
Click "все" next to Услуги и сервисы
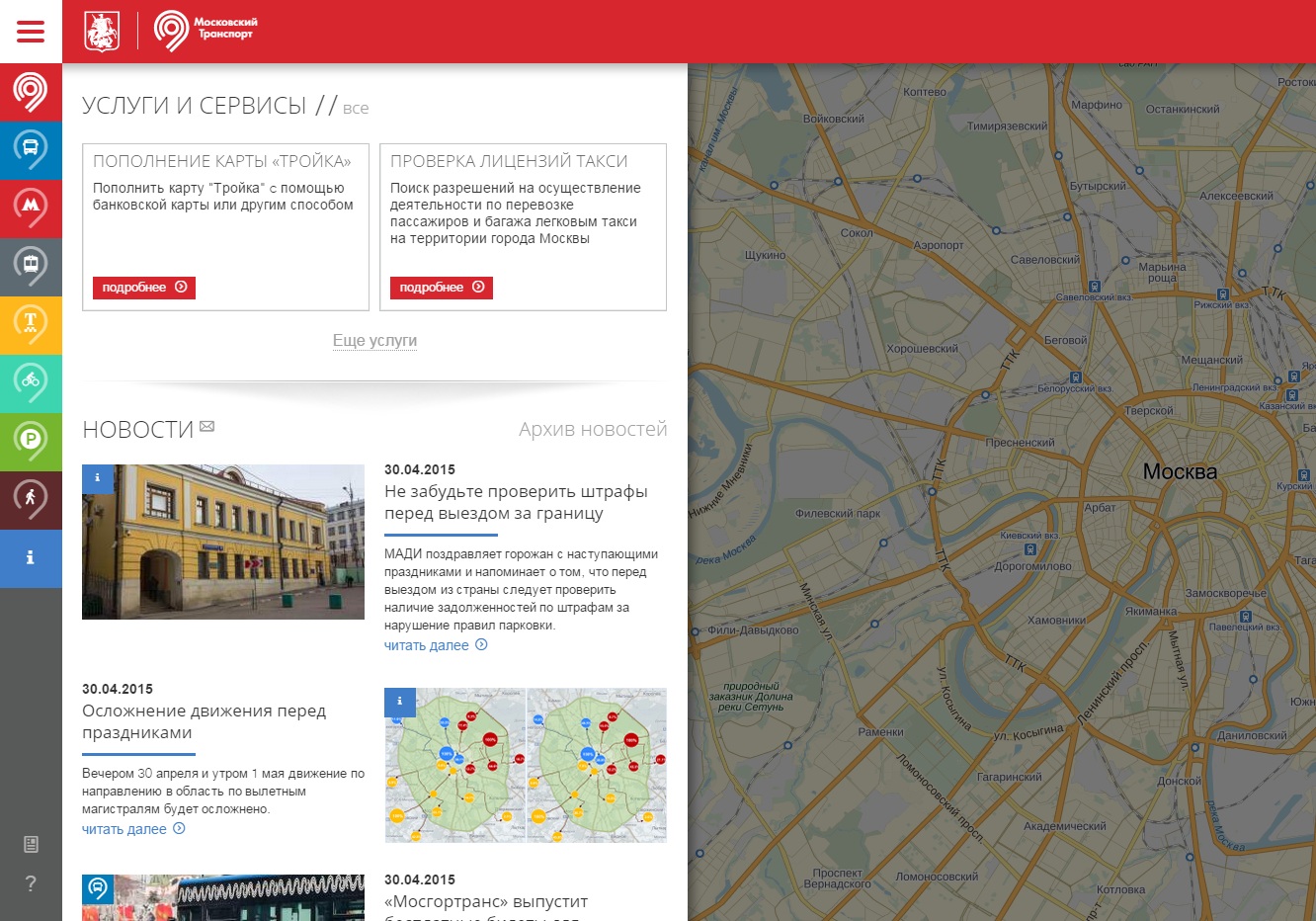pyautogui.click(x=356, y=109)
